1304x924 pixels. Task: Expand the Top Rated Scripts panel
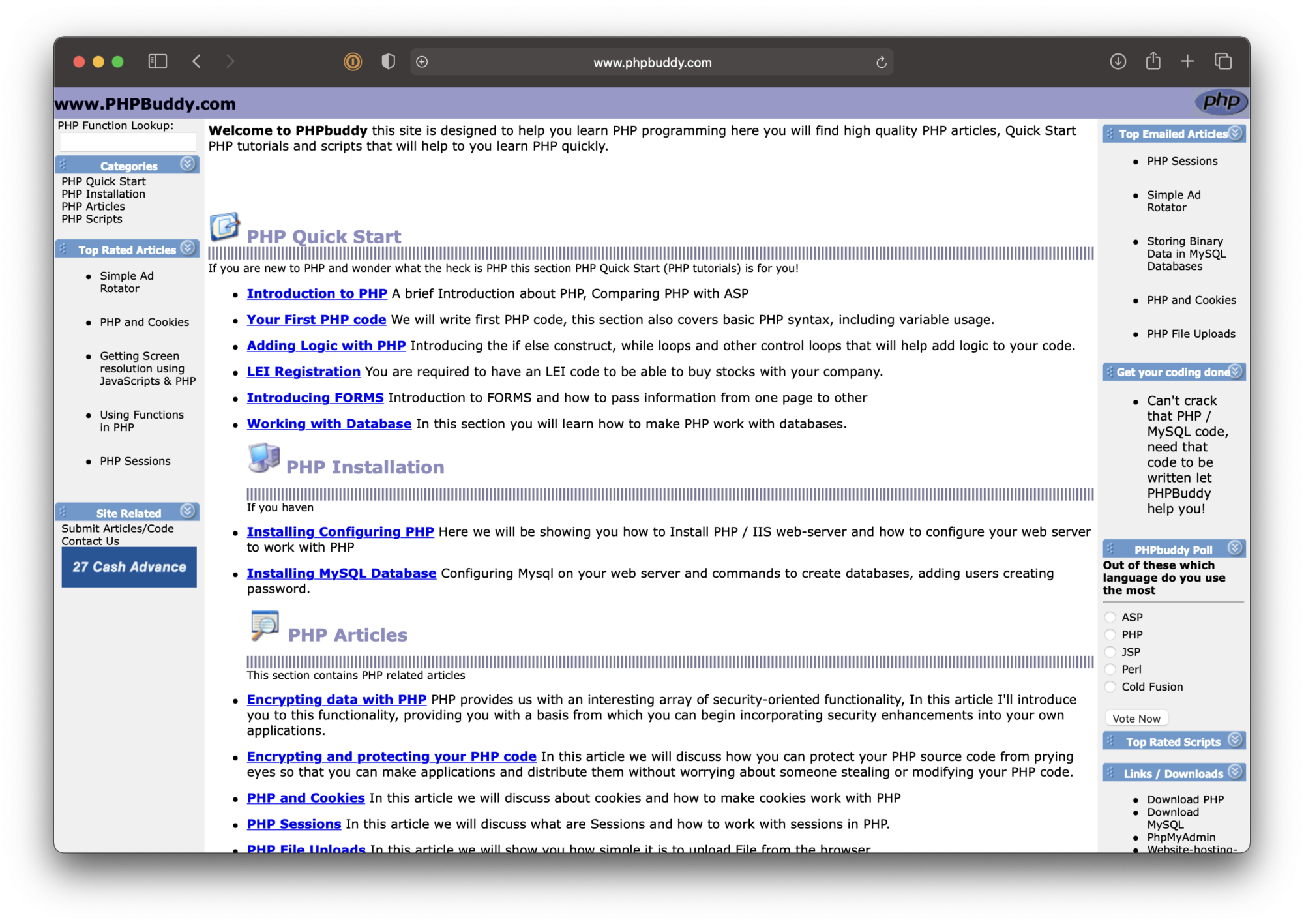click(1234, 739)
